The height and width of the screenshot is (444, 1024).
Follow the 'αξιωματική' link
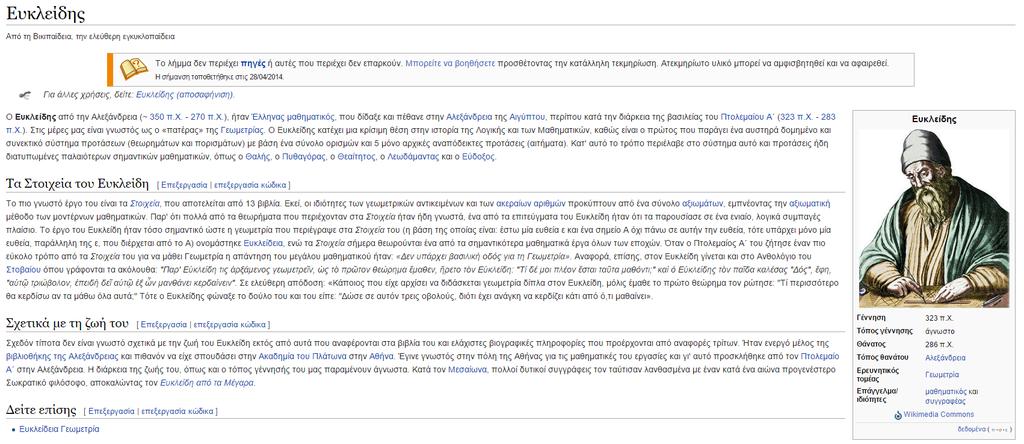tap(810, 203)
